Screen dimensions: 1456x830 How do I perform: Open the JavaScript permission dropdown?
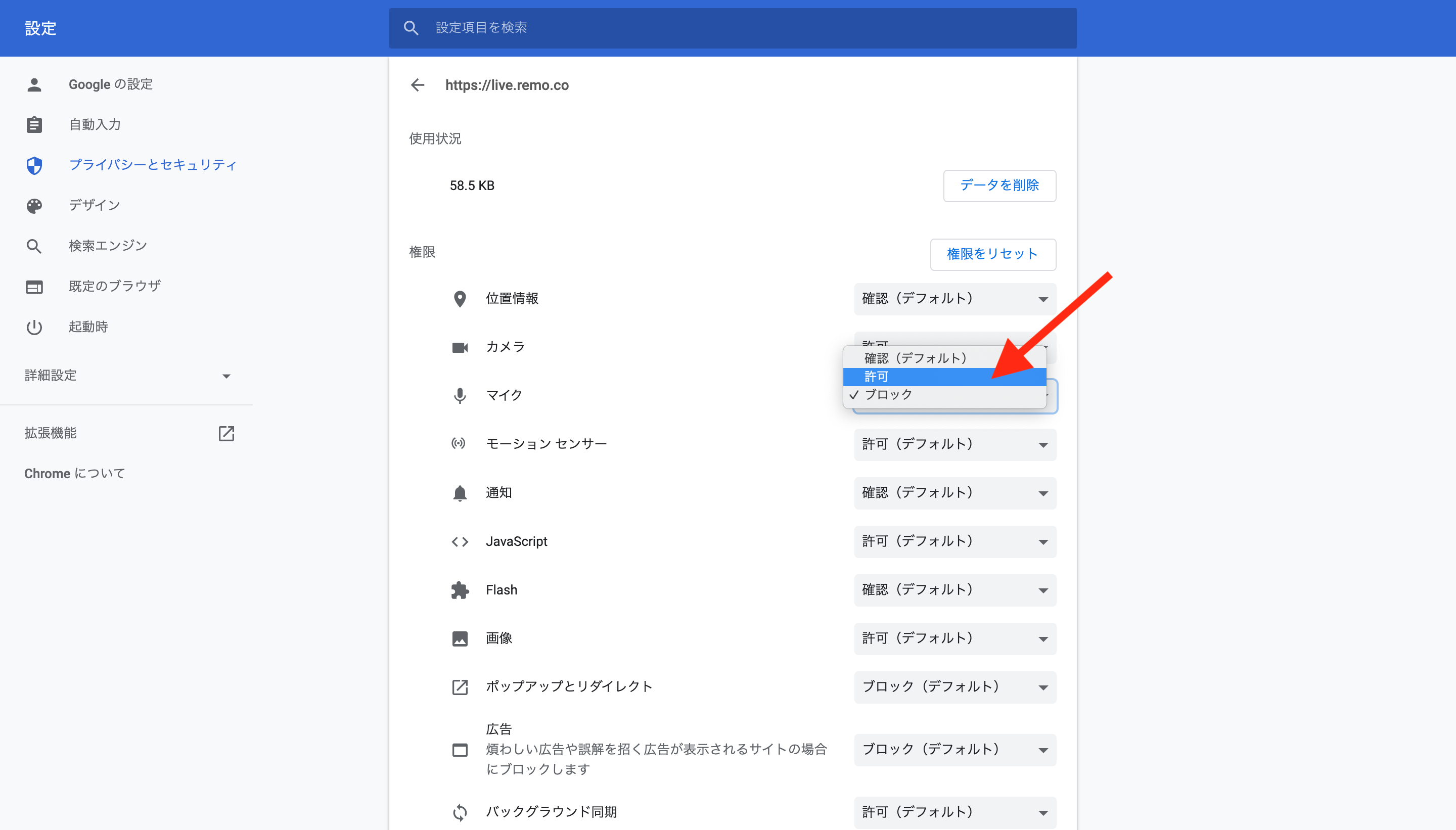coord(954,541)
